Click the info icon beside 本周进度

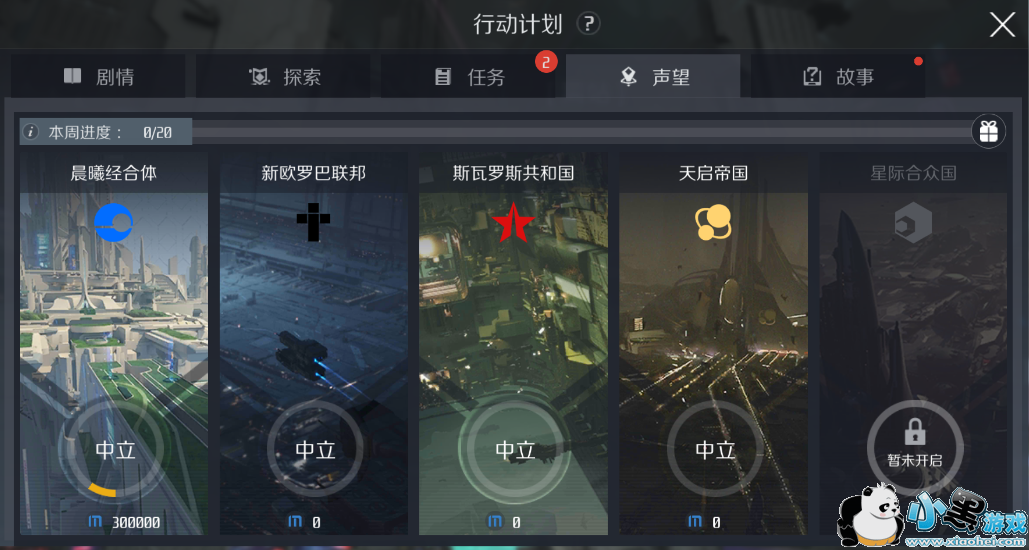click(x=32, y=133)
